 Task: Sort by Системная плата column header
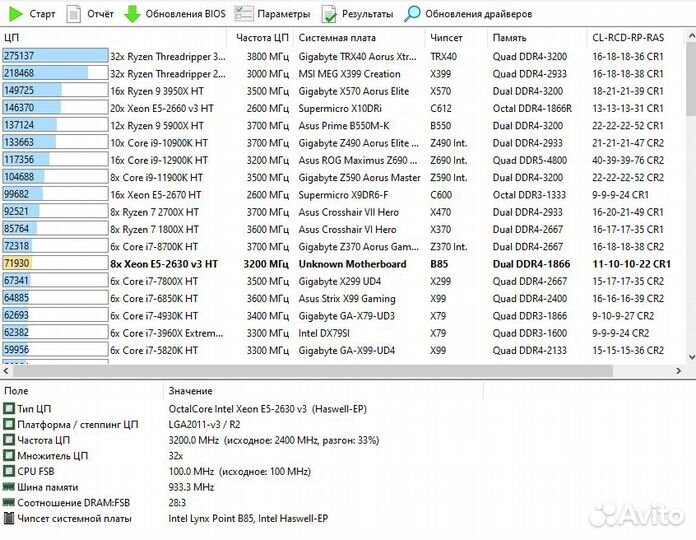click(359, 38)
